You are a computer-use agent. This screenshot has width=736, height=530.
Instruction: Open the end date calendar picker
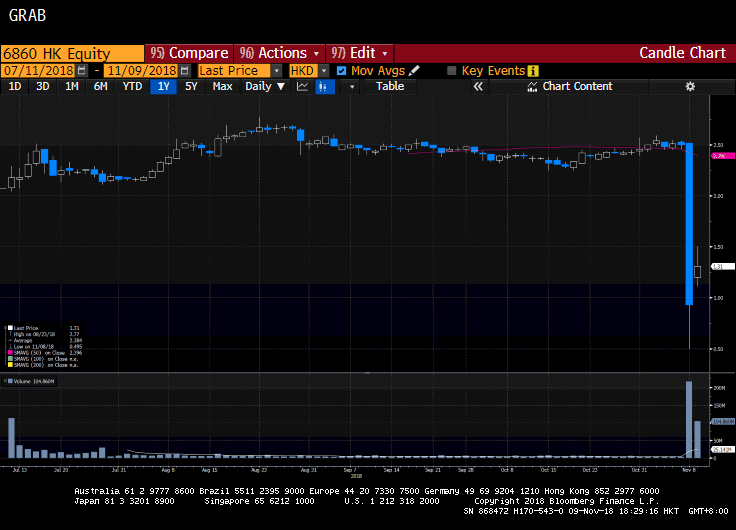pyautogui.click(x=185, y=71)
